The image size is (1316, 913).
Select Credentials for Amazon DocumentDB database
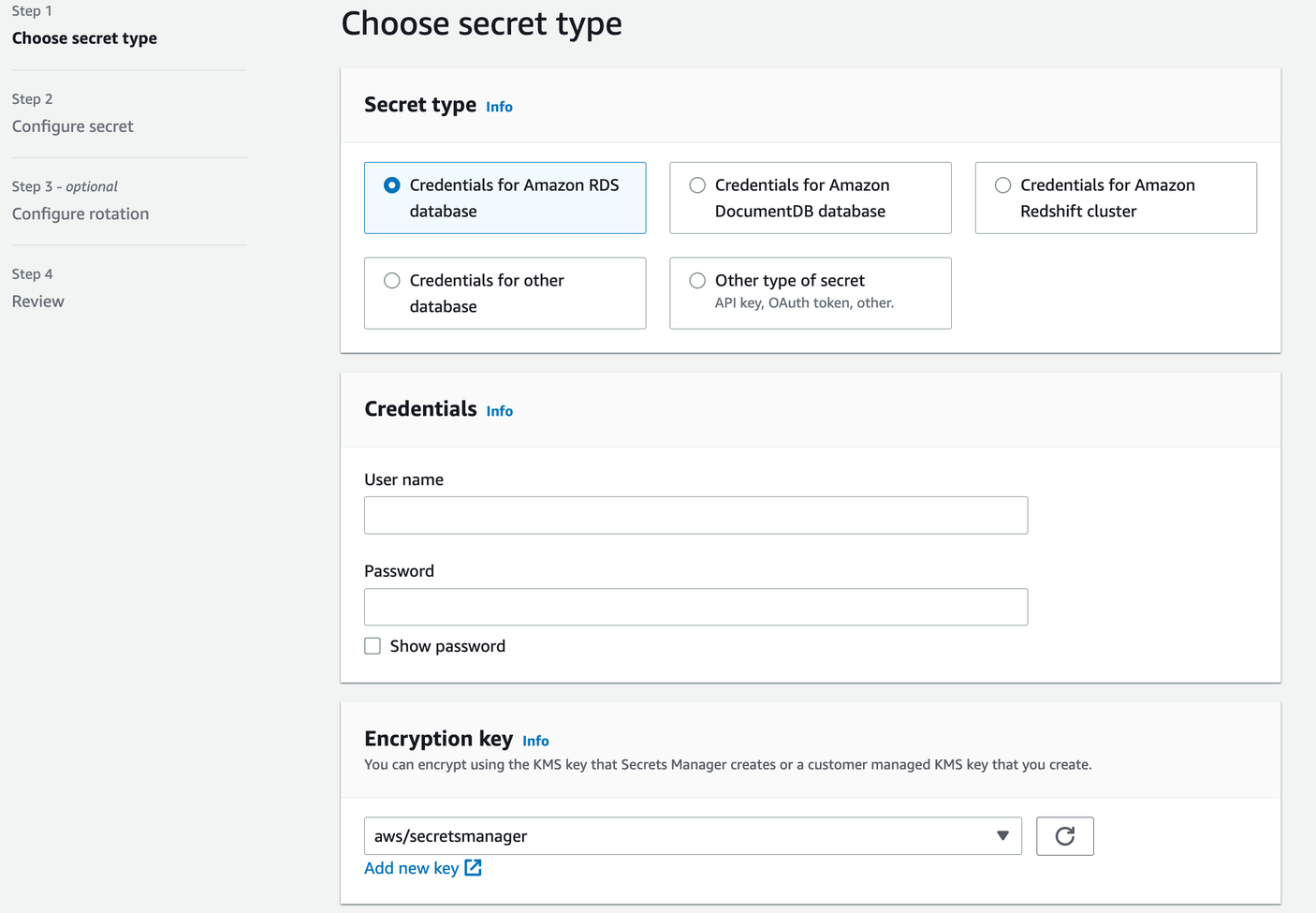coord(697,185)
